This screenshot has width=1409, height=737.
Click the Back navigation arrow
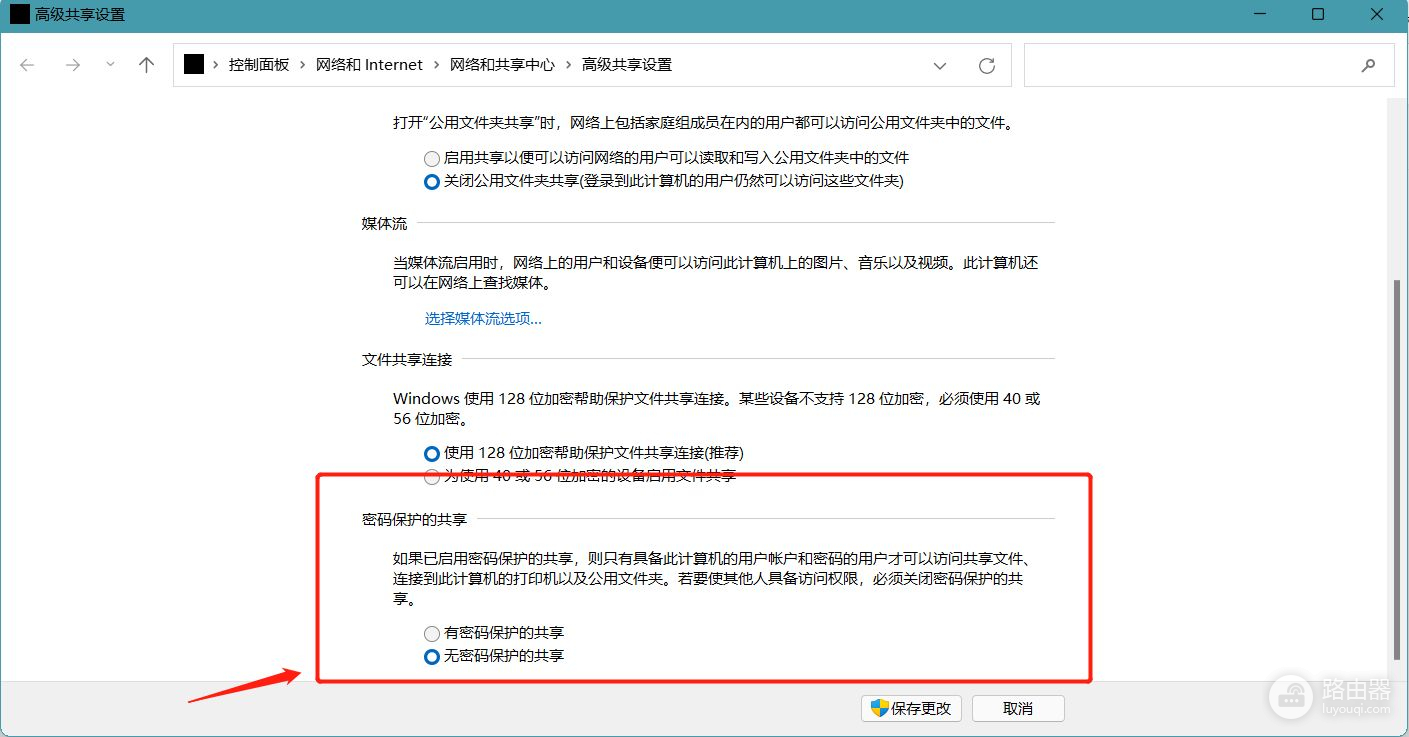(x=27, y=65)
